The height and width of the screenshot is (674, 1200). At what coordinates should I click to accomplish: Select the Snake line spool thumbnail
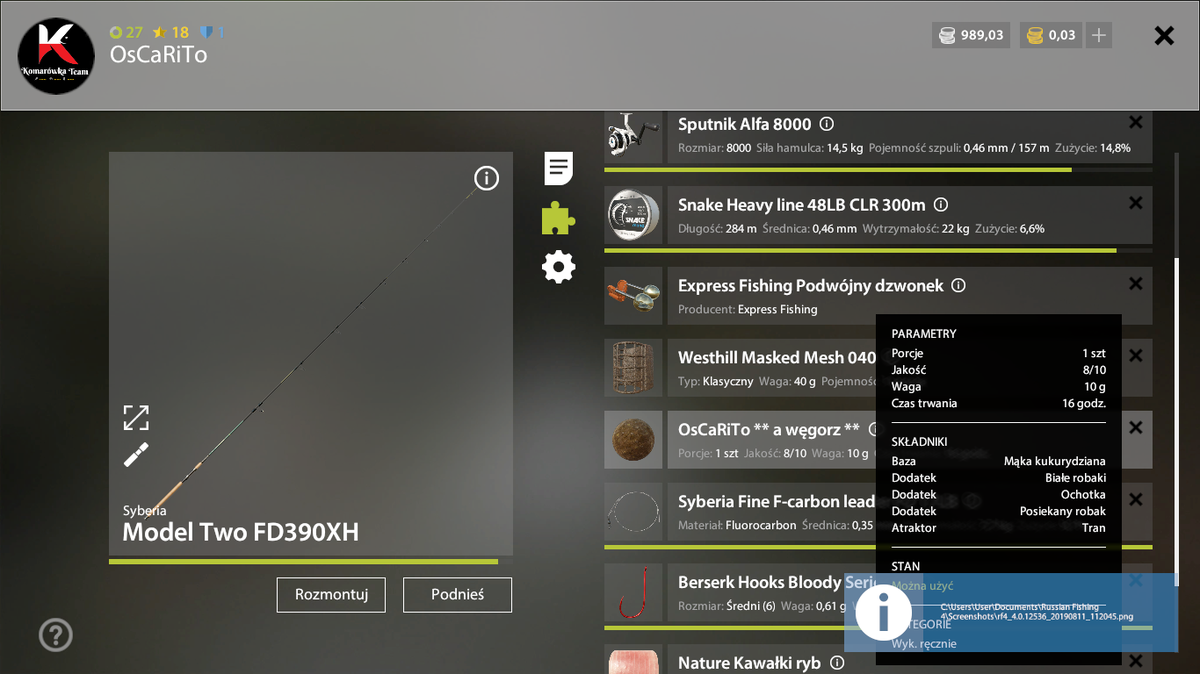click(x=633, y=215)
